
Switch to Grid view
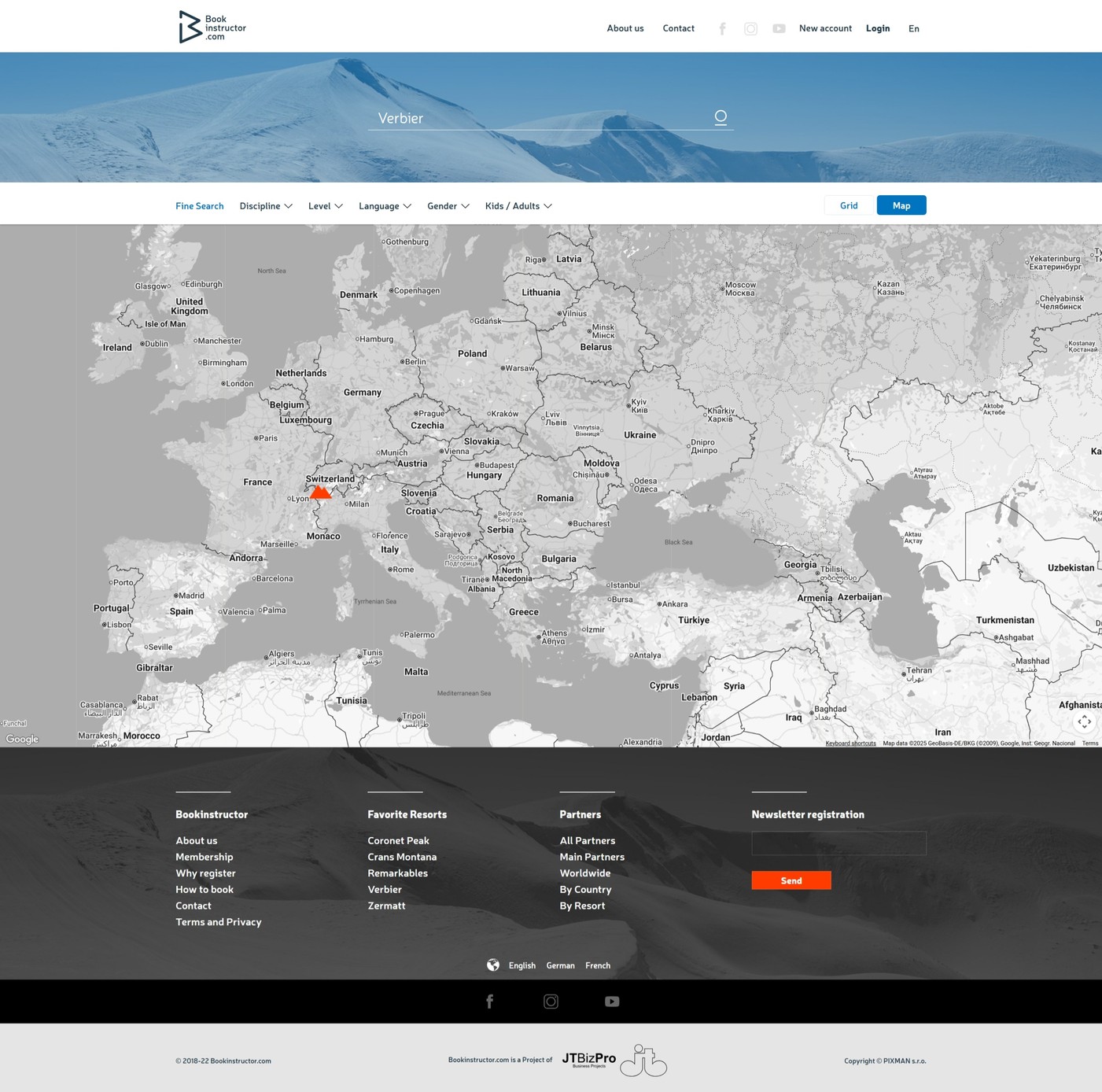[x=849, y=205]
